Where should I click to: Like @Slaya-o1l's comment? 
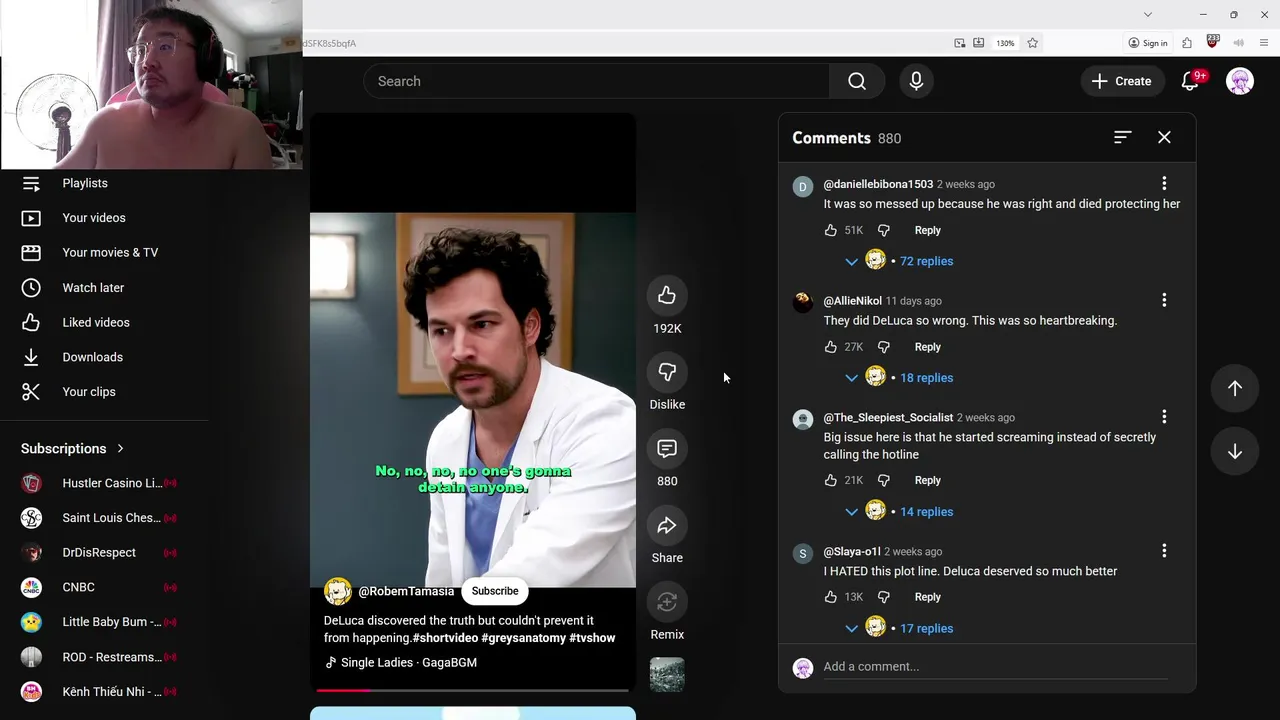coord(831,597)
